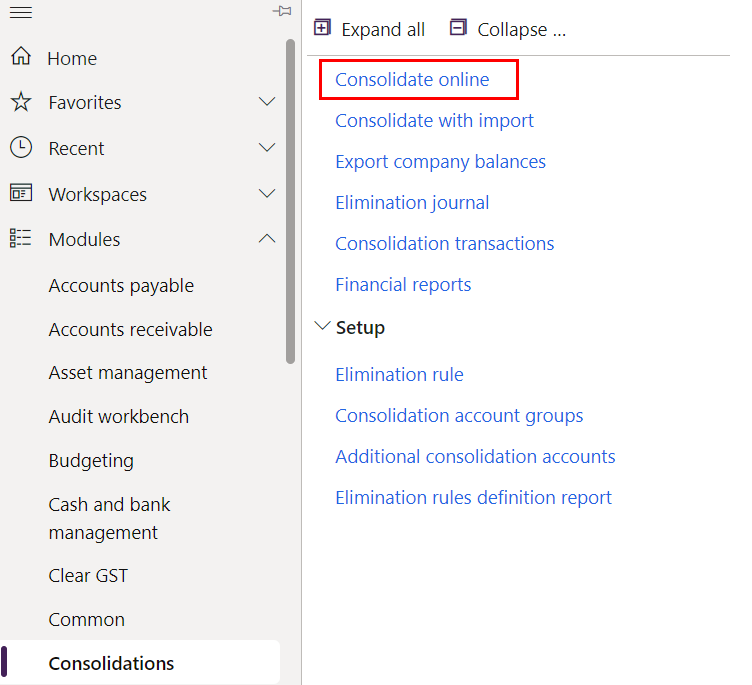Open Consolidate online link
The image size is (752, 685).
click(x=412, y=80)
